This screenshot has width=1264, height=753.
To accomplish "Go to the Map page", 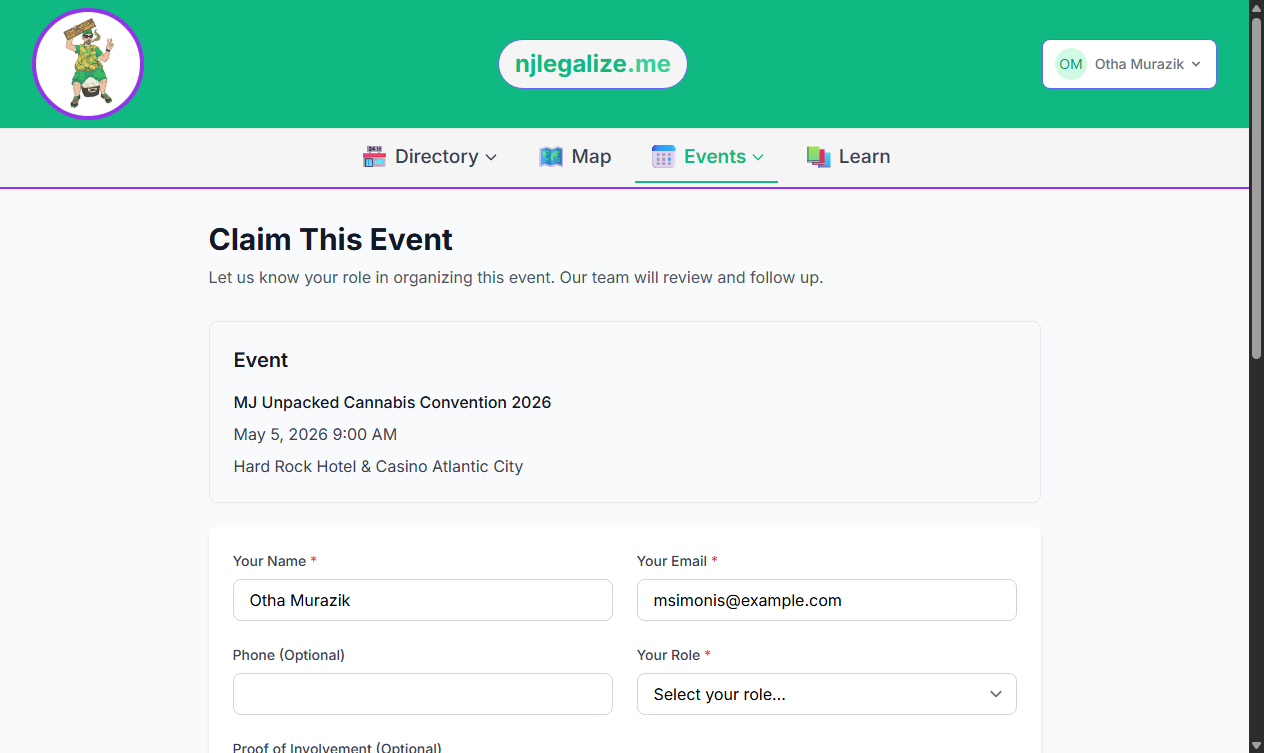I will [x=575, y=157].
